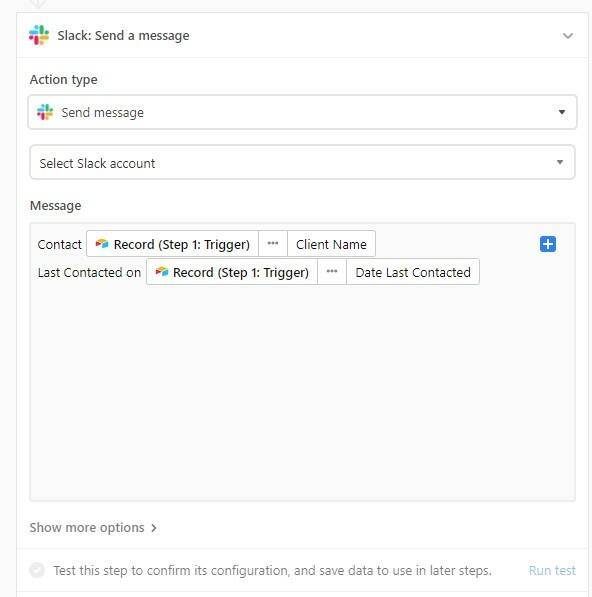Open ellipsis of the Client Name token
Screen dimensions: 592x597
(x=273, y=244)
